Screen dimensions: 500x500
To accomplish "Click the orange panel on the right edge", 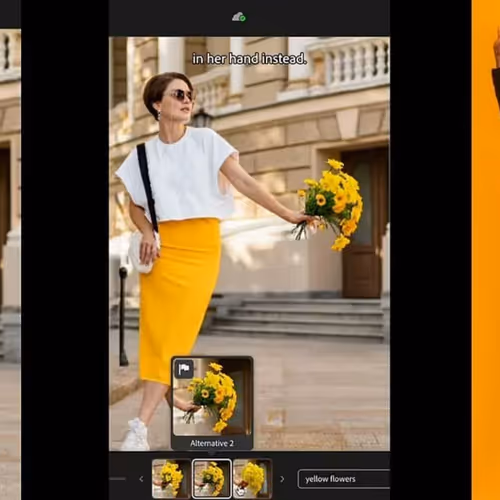I will coord(486,250).
